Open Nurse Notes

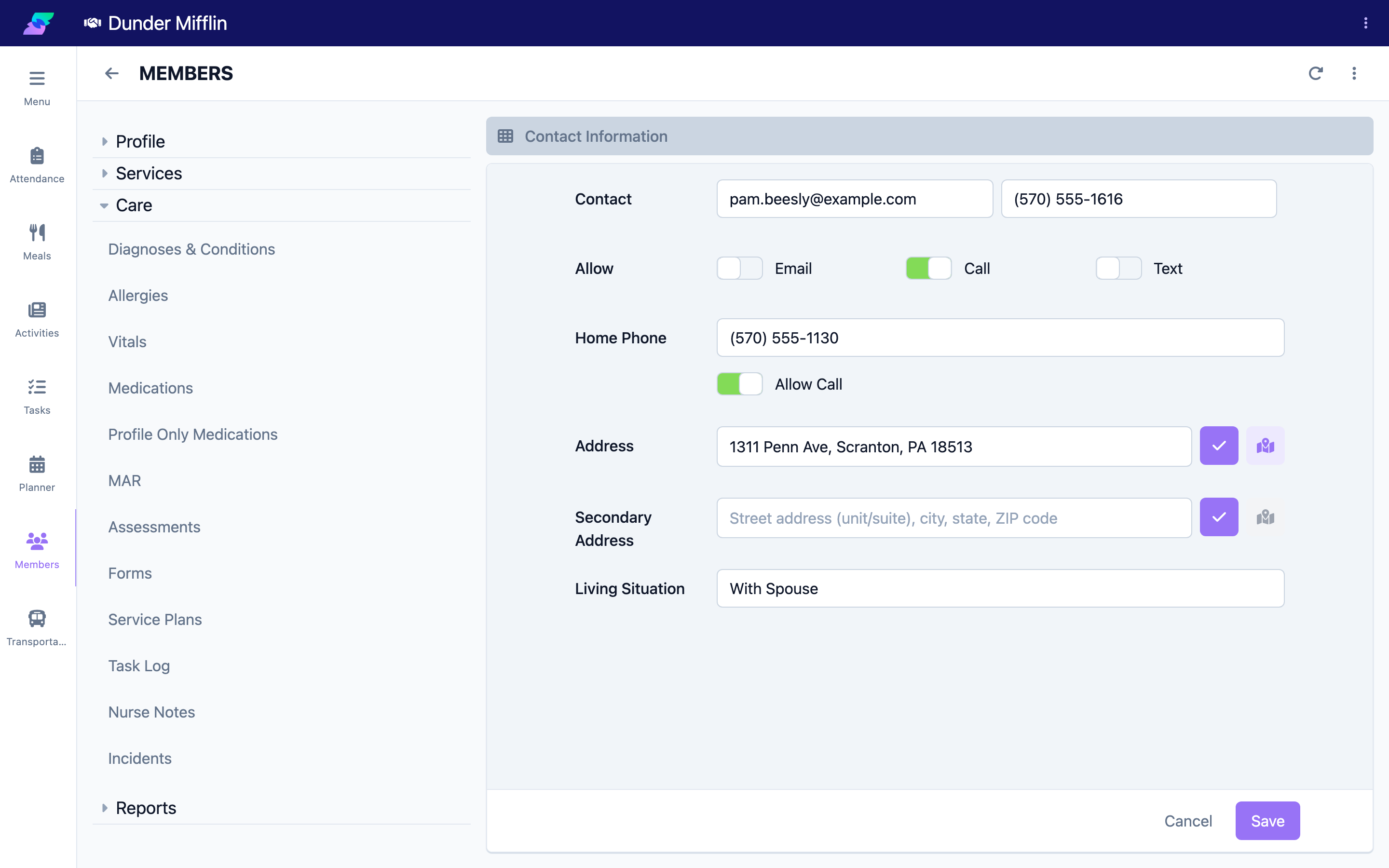151,712
